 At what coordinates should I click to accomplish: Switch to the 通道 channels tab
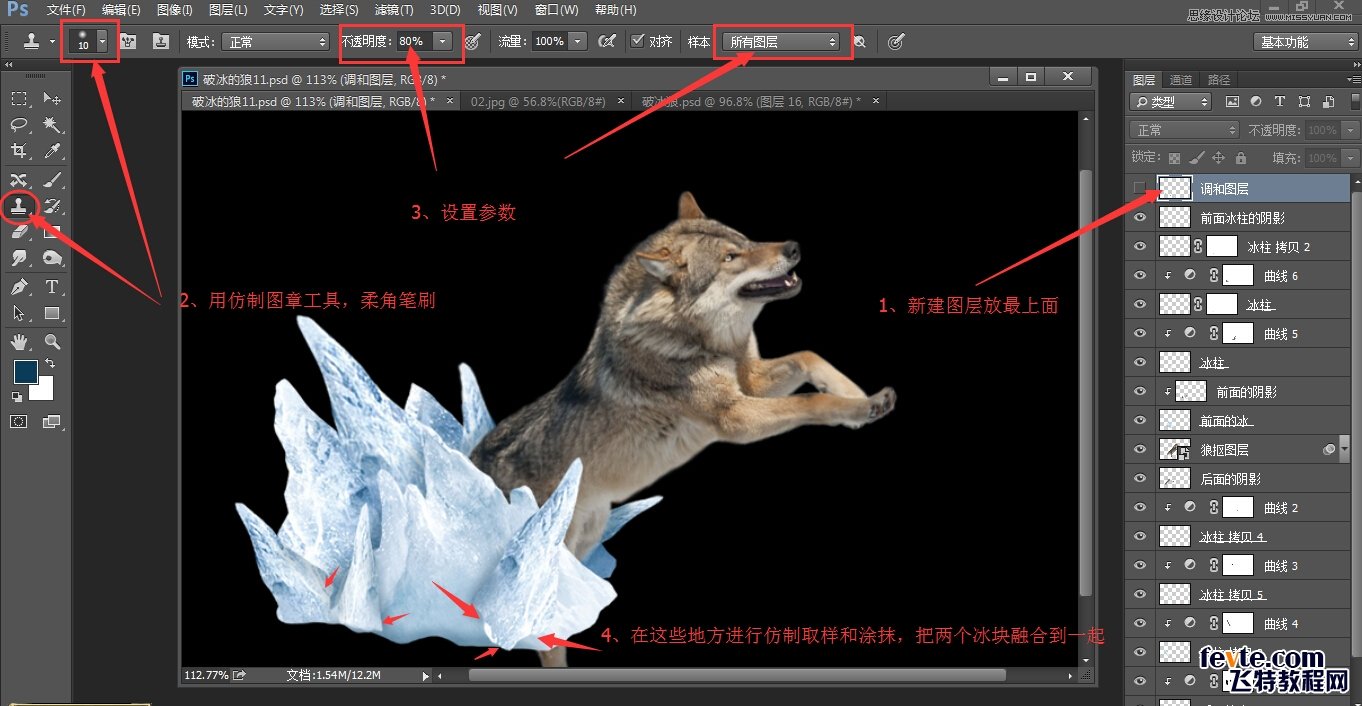click(1181, 80)
